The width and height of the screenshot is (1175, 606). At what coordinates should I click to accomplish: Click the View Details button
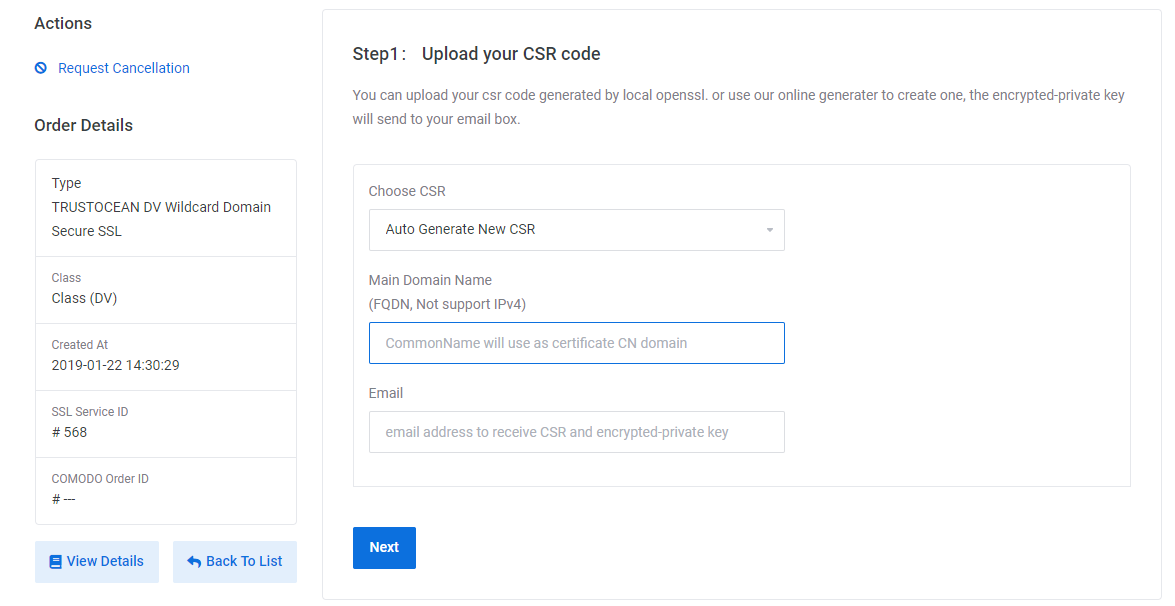[97, 562]
